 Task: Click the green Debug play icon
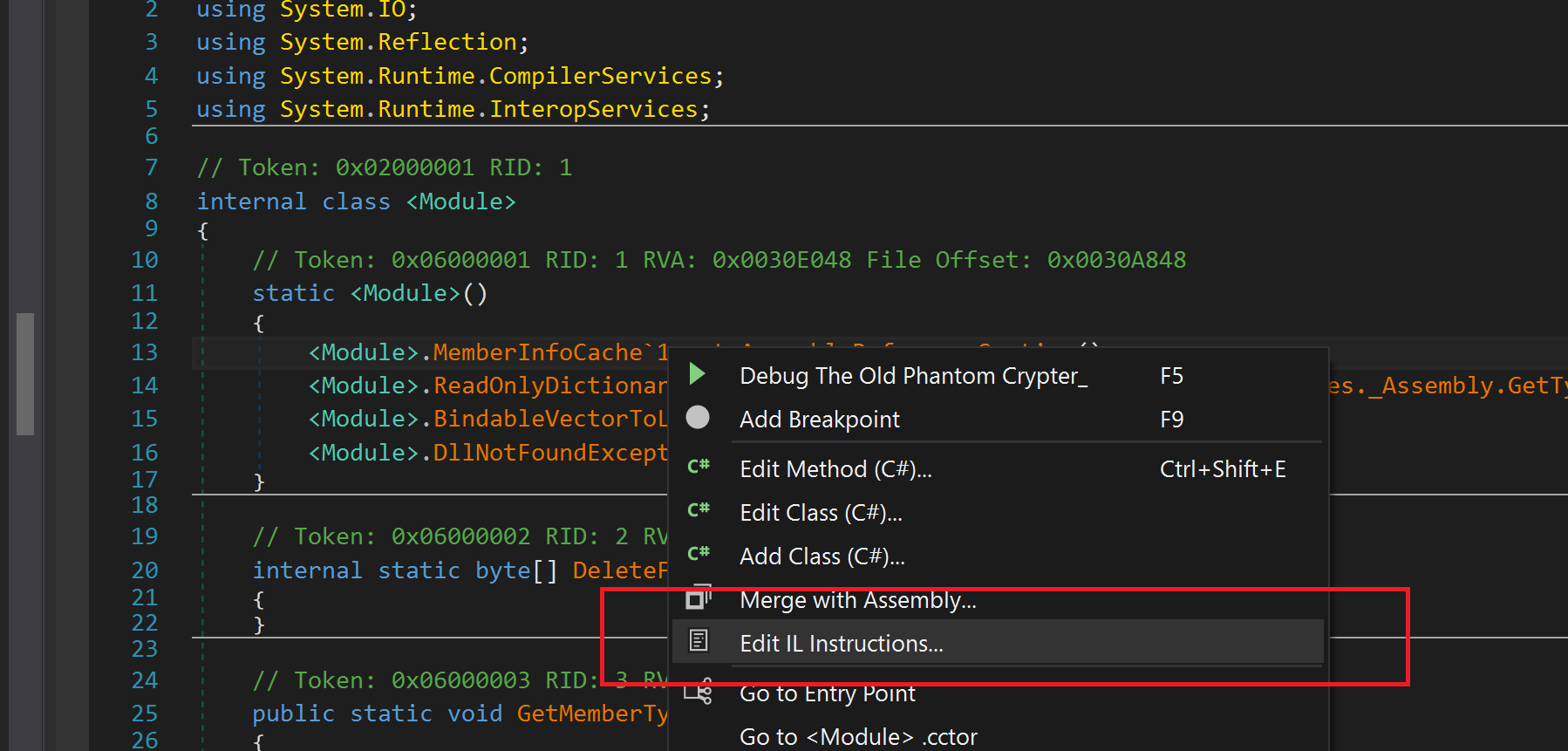[x=697, y=375]
